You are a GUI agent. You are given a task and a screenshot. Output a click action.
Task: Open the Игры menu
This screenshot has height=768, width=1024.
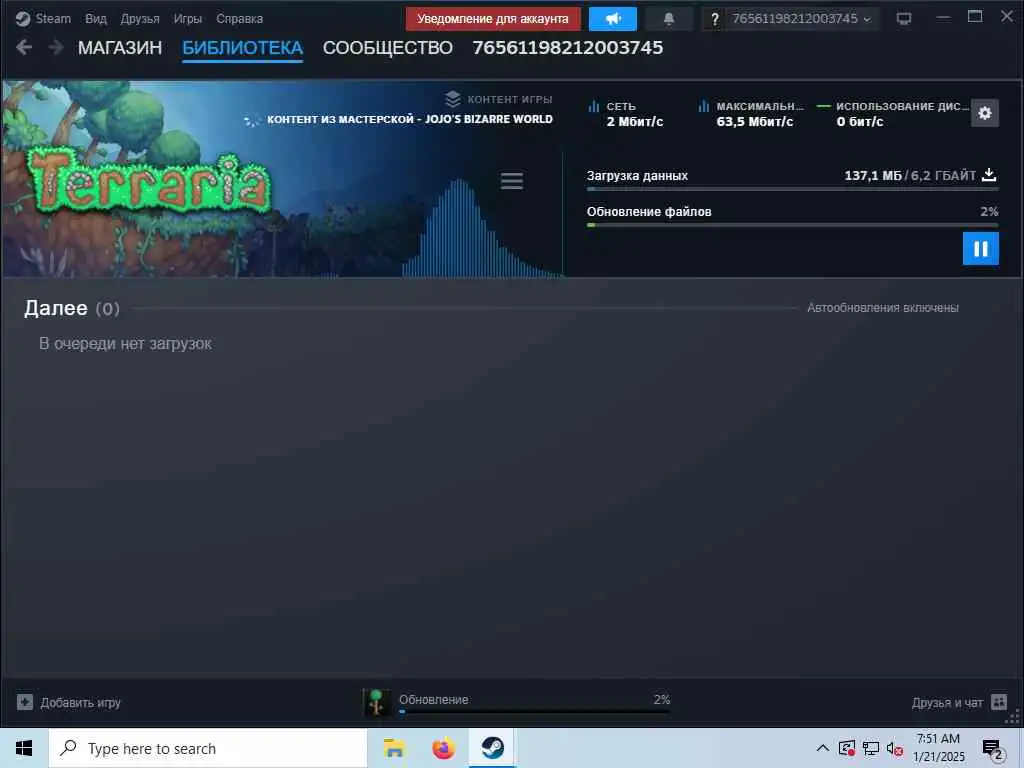tap(187, 18)
